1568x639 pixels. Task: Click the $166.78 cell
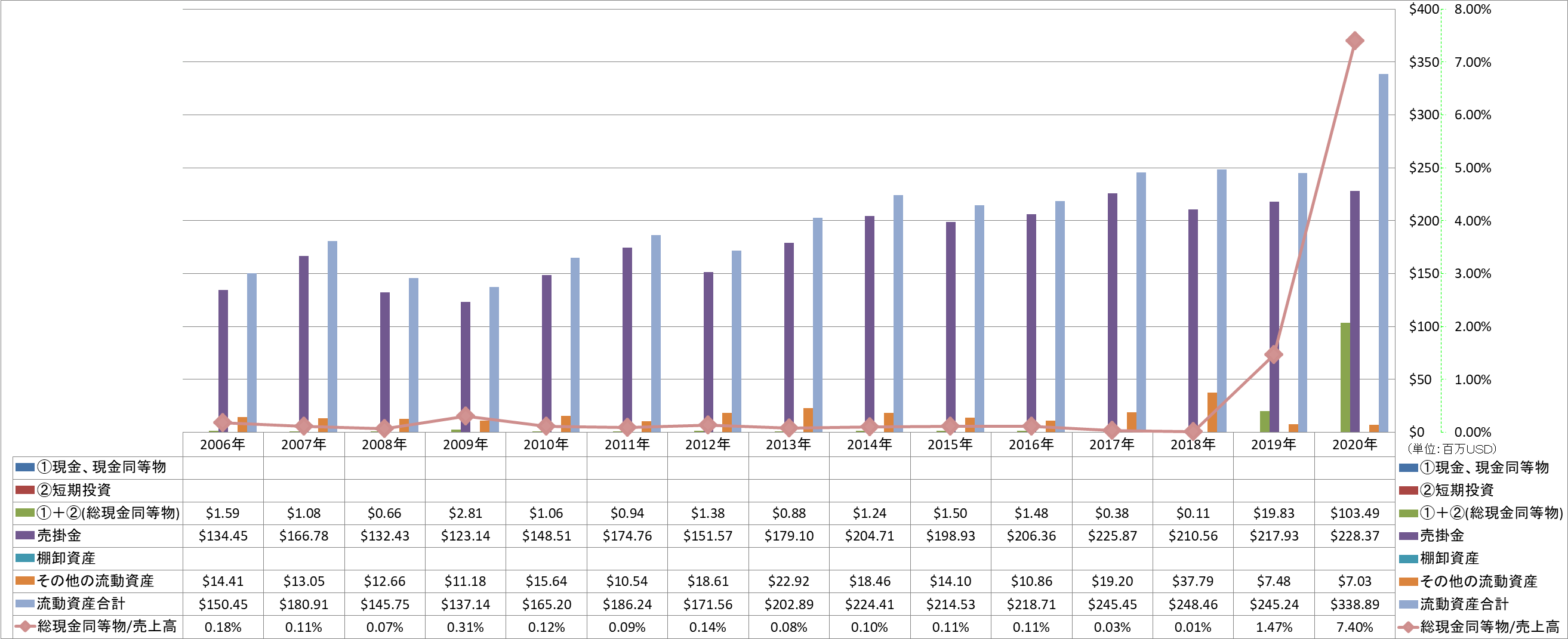pyautogui.click(x=304, y=536)
